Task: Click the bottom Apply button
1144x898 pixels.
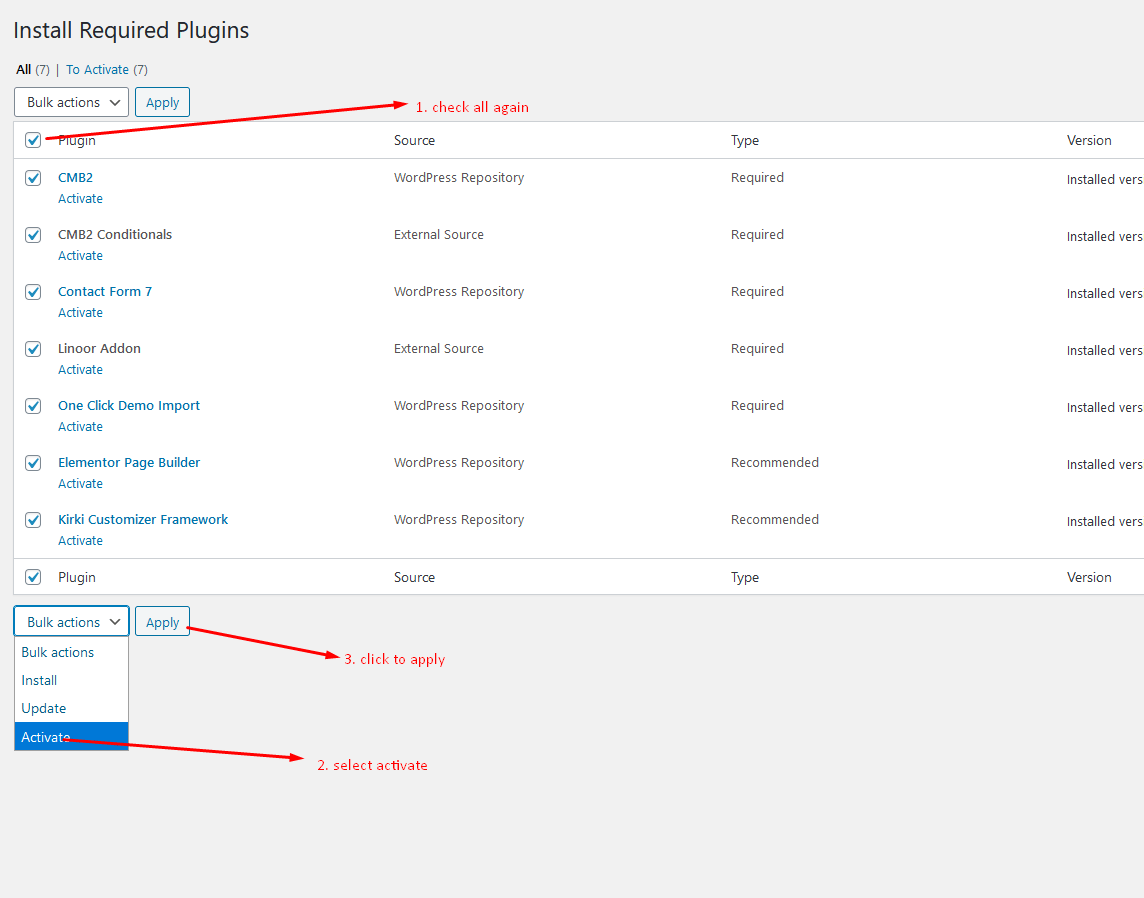Action: point(162,622)
